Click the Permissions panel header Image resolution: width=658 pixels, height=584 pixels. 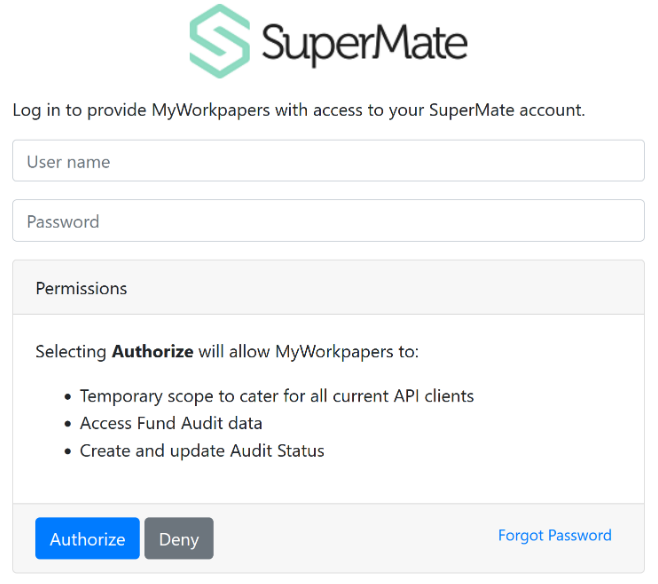click(328, 288)
